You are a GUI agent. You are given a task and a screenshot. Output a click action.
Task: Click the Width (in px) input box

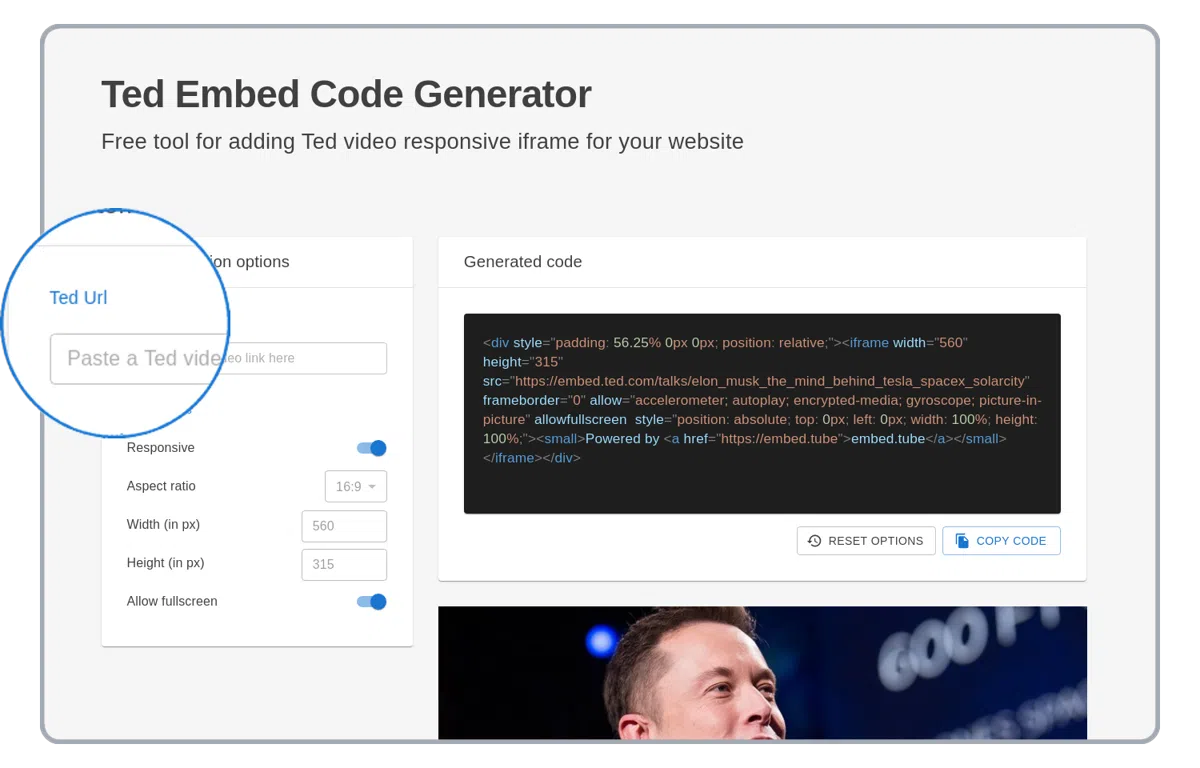(x=344, y=526)
